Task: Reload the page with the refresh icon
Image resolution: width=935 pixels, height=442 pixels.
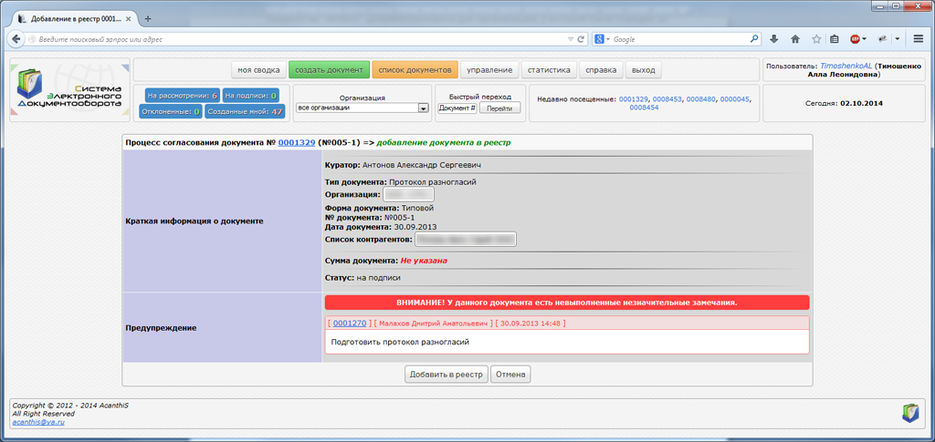Action: point(581,39)
